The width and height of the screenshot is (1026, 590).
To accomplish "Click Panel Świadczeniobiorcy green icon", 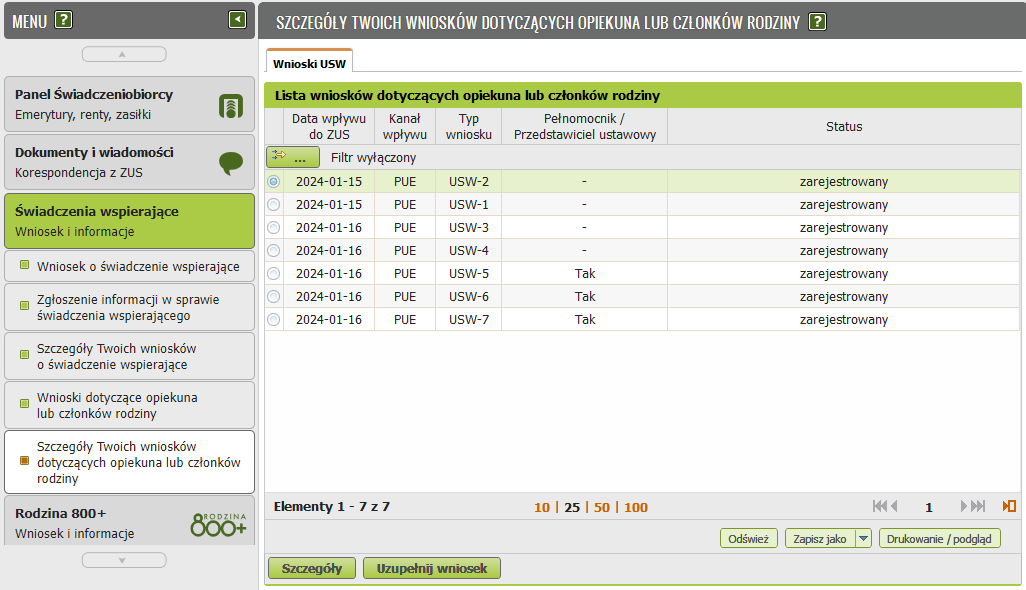I will pos(231,105).
